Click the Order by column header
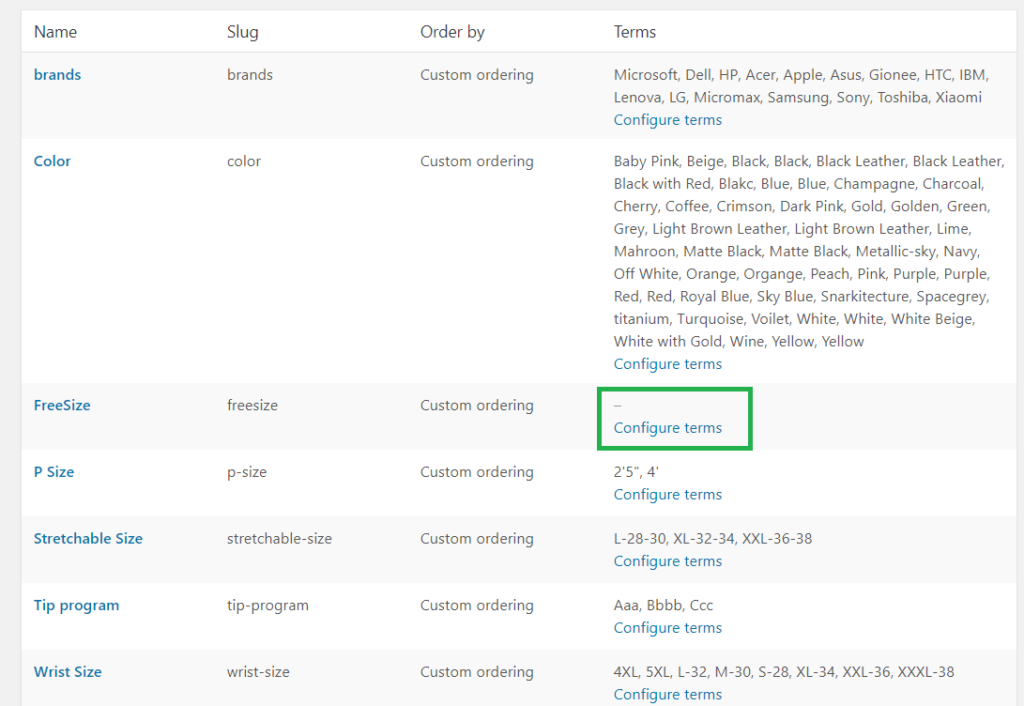This screenshot has width=1024, height=706. pyautogui.click(x=453, y=32)
